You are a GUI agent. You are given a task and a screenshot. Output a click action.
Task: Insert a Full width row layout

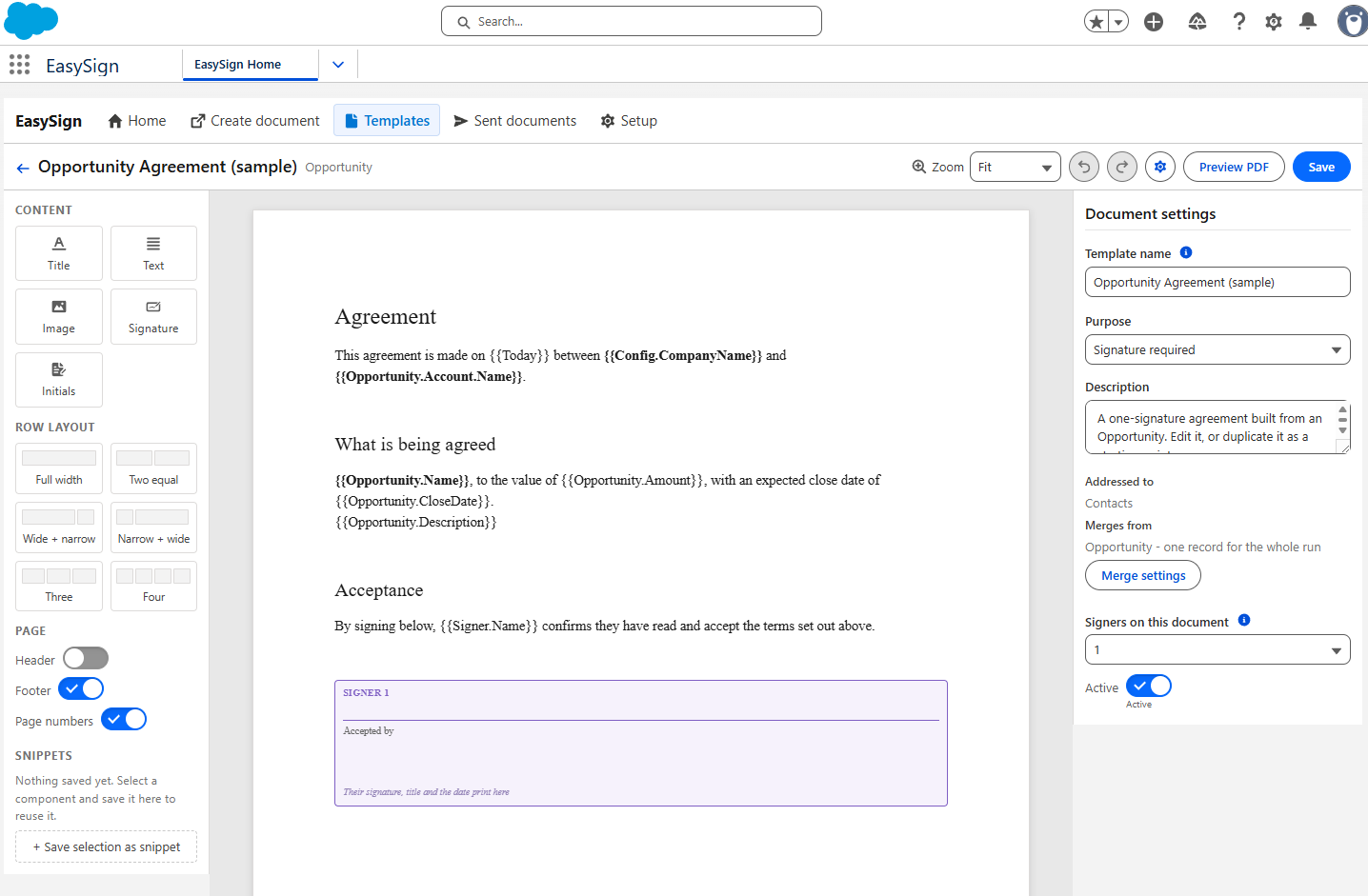tap(59, 468)
